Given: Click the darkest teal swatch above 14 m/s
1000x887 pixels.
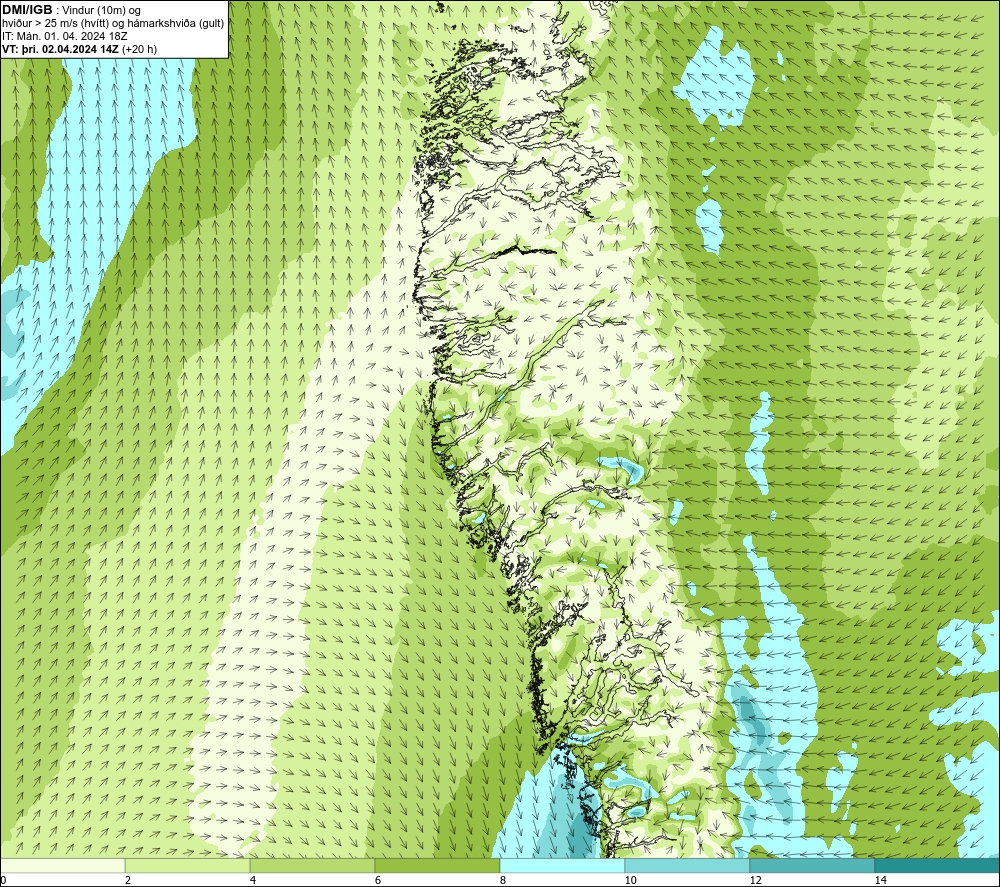Looking at the screenshot, I should [x=938, y=865].
